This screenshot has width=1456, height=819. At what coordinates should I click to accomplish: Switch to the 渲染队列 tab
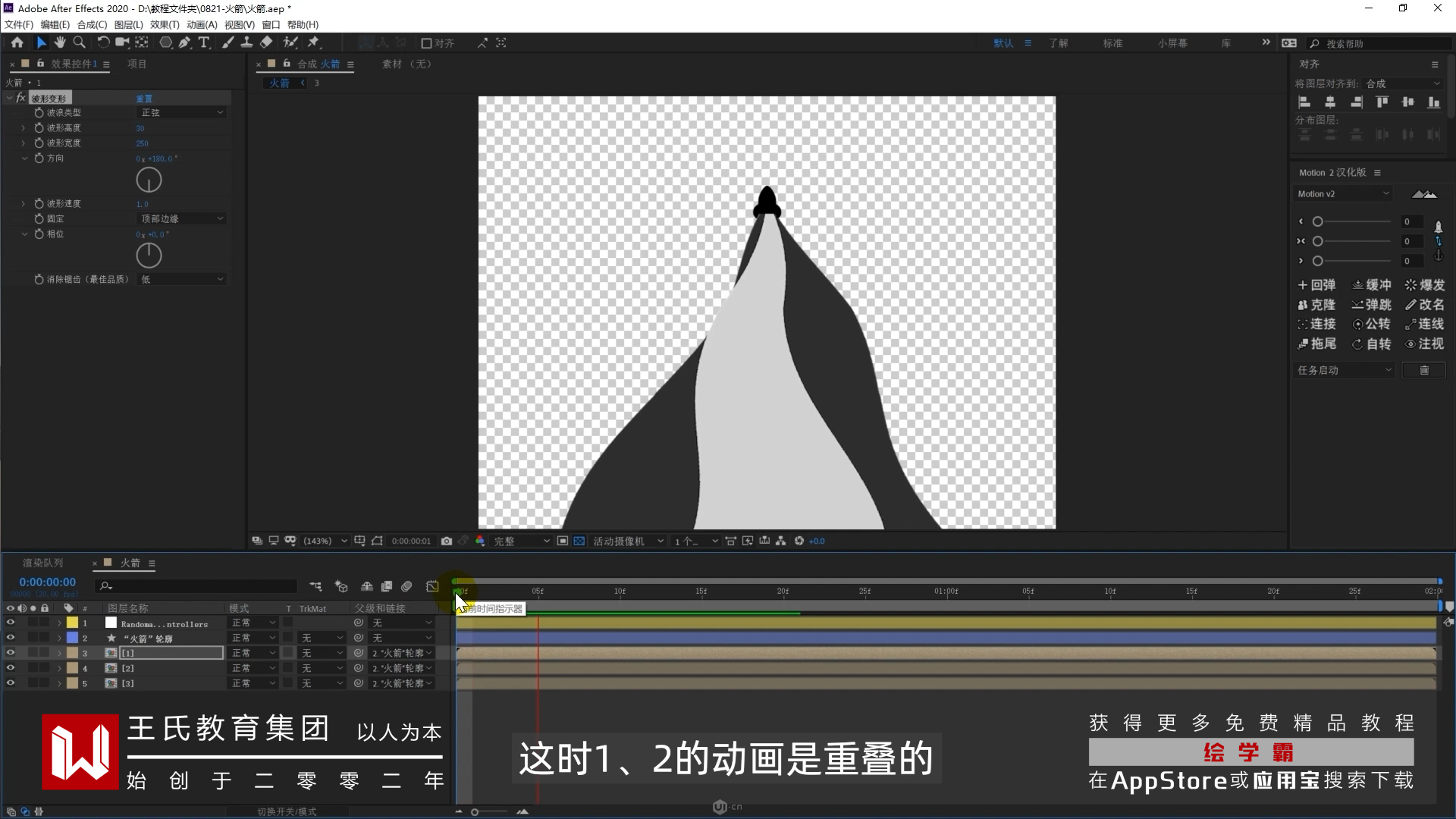42,563
